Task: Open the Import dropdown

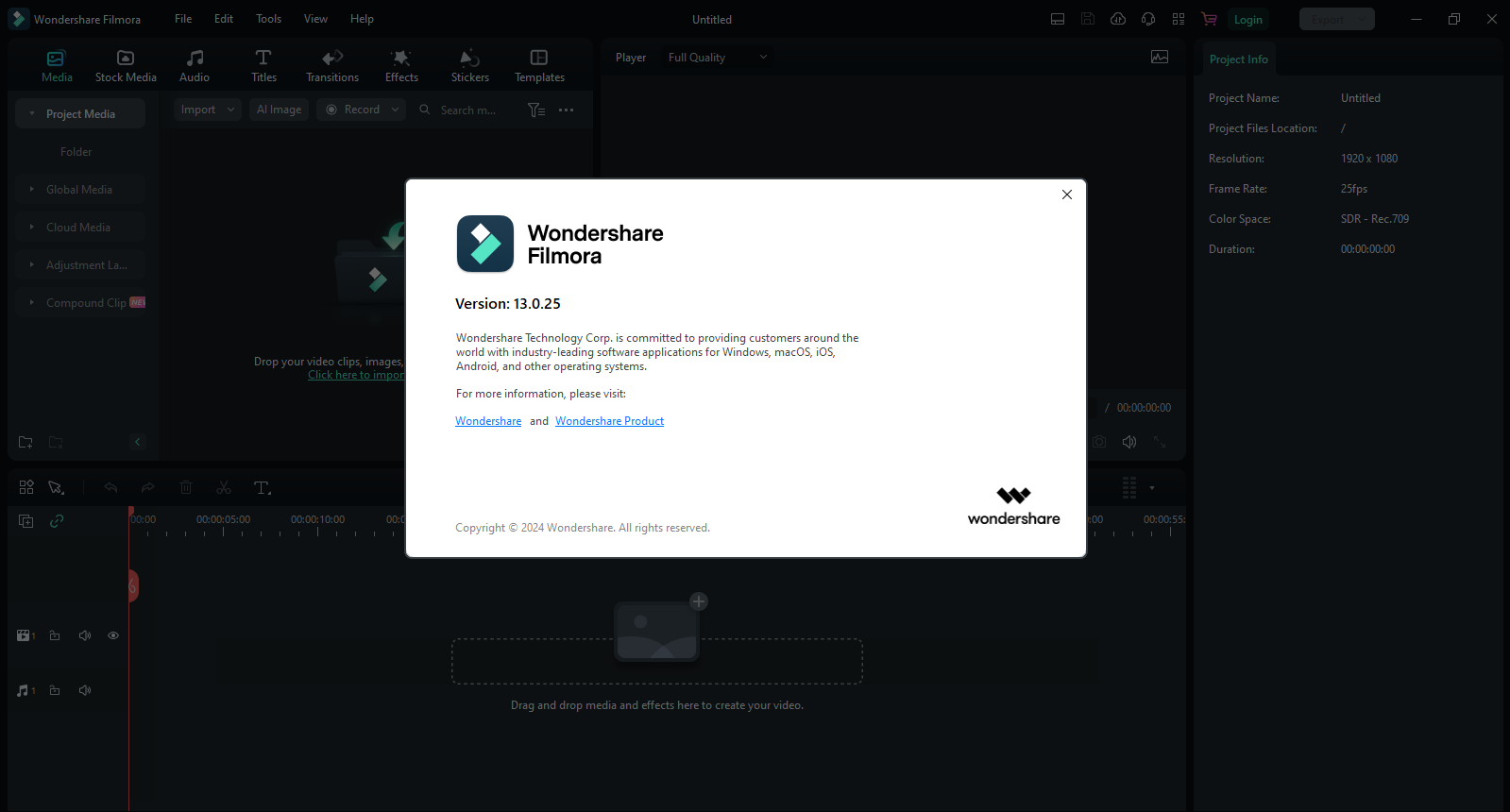Action: (x=208, y=110)
